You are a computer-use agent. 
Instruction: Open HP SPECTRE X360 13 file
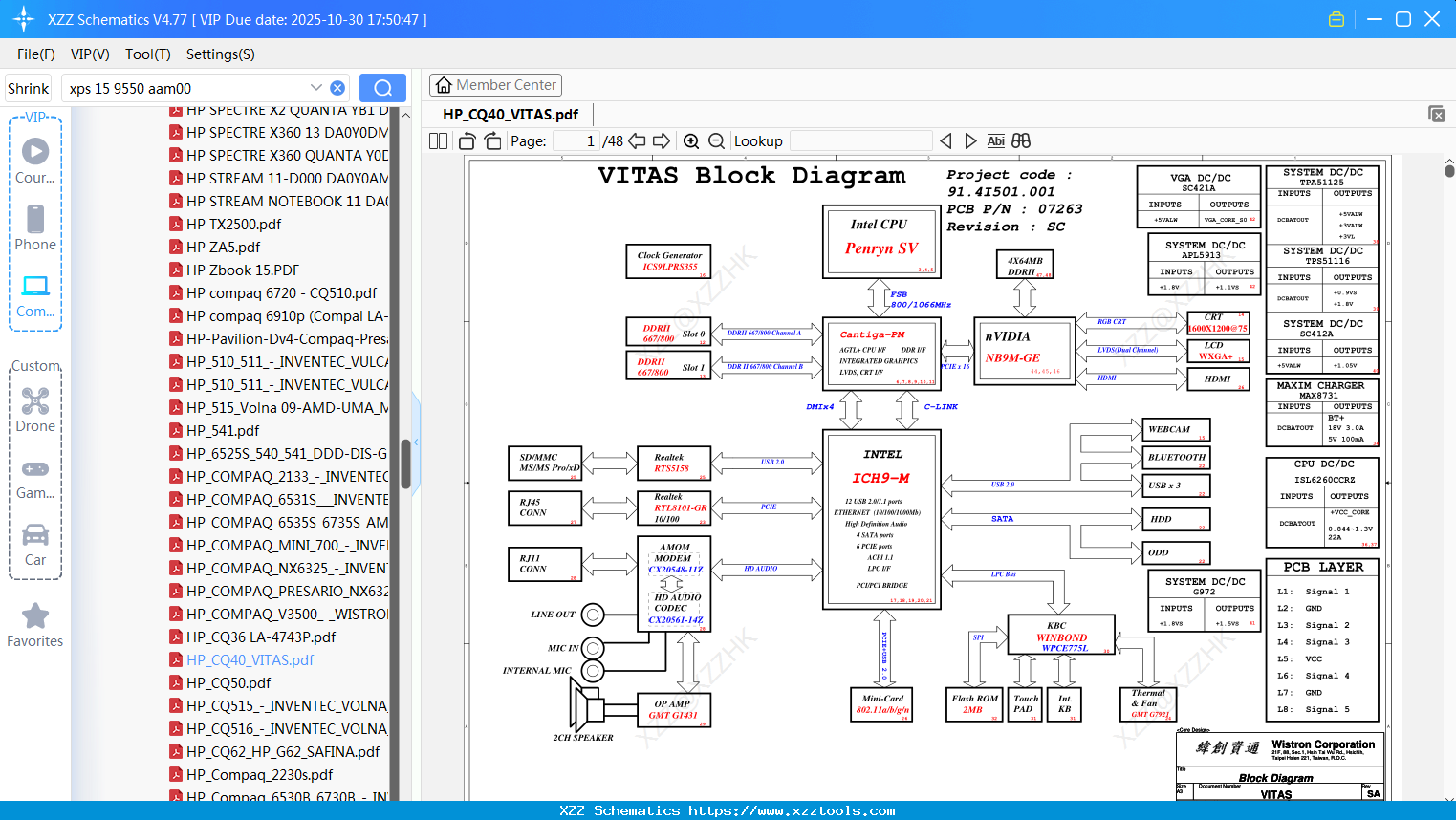pyautogui.click(x=287, y=132)
